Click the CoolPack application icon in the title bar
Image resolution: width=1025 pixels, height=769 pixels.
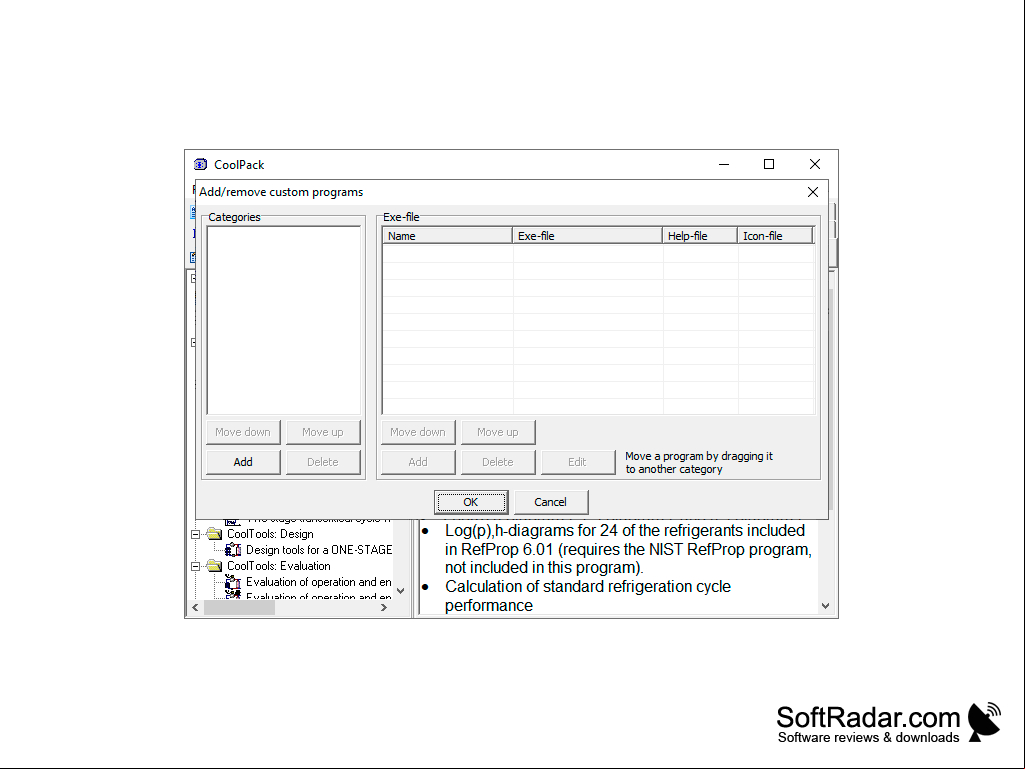200,164
